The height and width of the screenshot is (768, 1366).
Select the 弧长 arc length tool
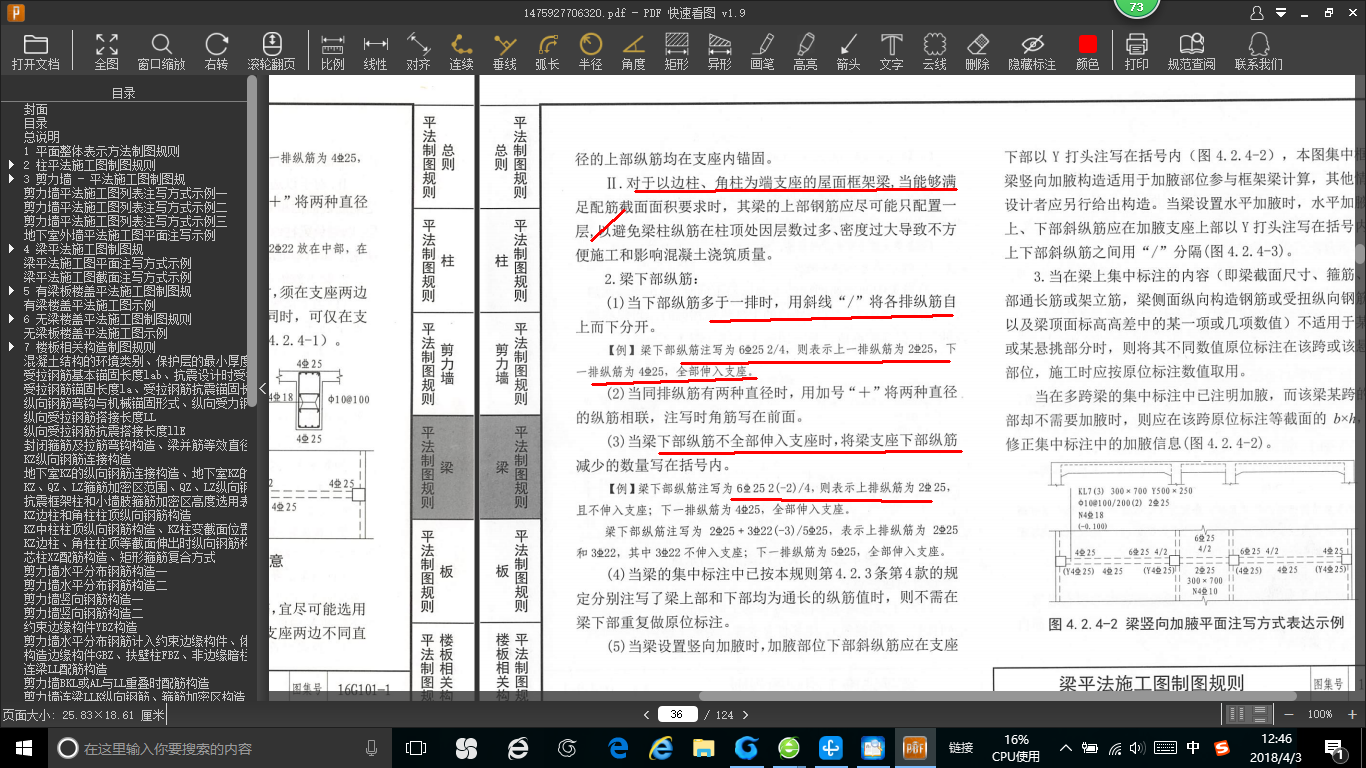point(548,51)
